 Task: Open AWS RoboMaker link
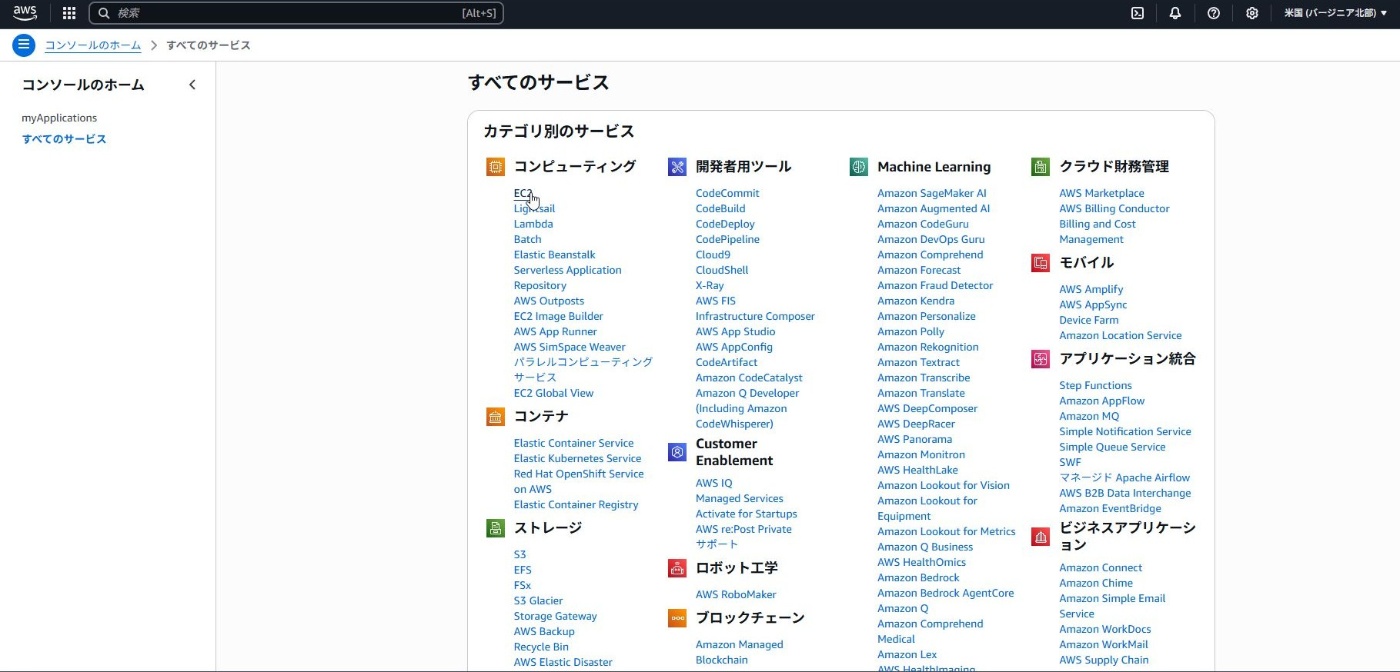coord(735,594)
